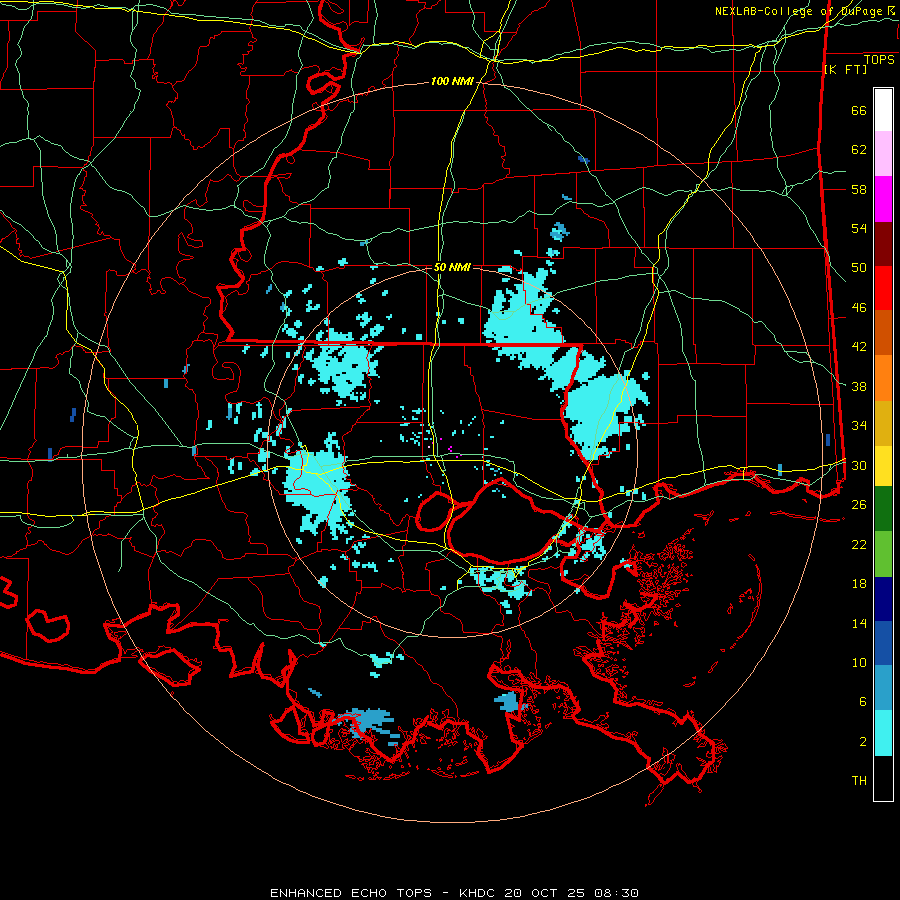Click the 08:30 timestamp
Viewport: 900px width, 900px height.
[617, 893]
